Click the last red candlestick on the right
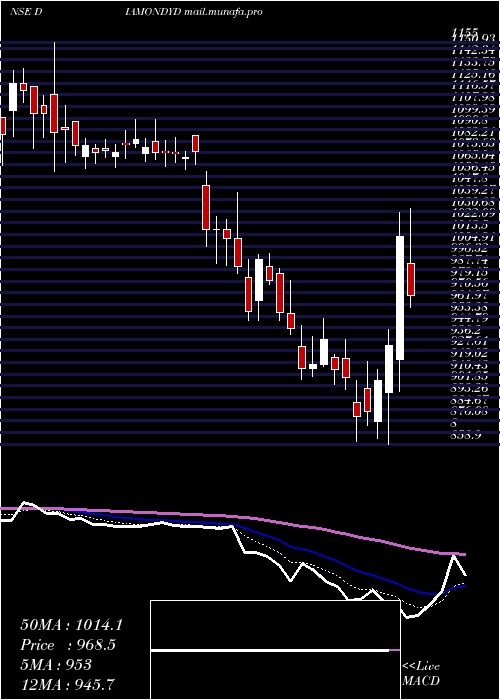The image size is (500, 700). (411, 279)
